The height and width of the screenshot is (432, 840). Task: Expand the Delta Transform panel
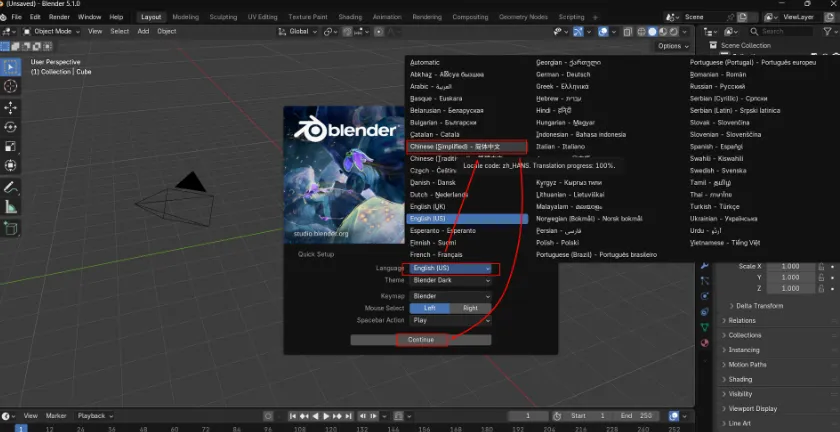759,306
